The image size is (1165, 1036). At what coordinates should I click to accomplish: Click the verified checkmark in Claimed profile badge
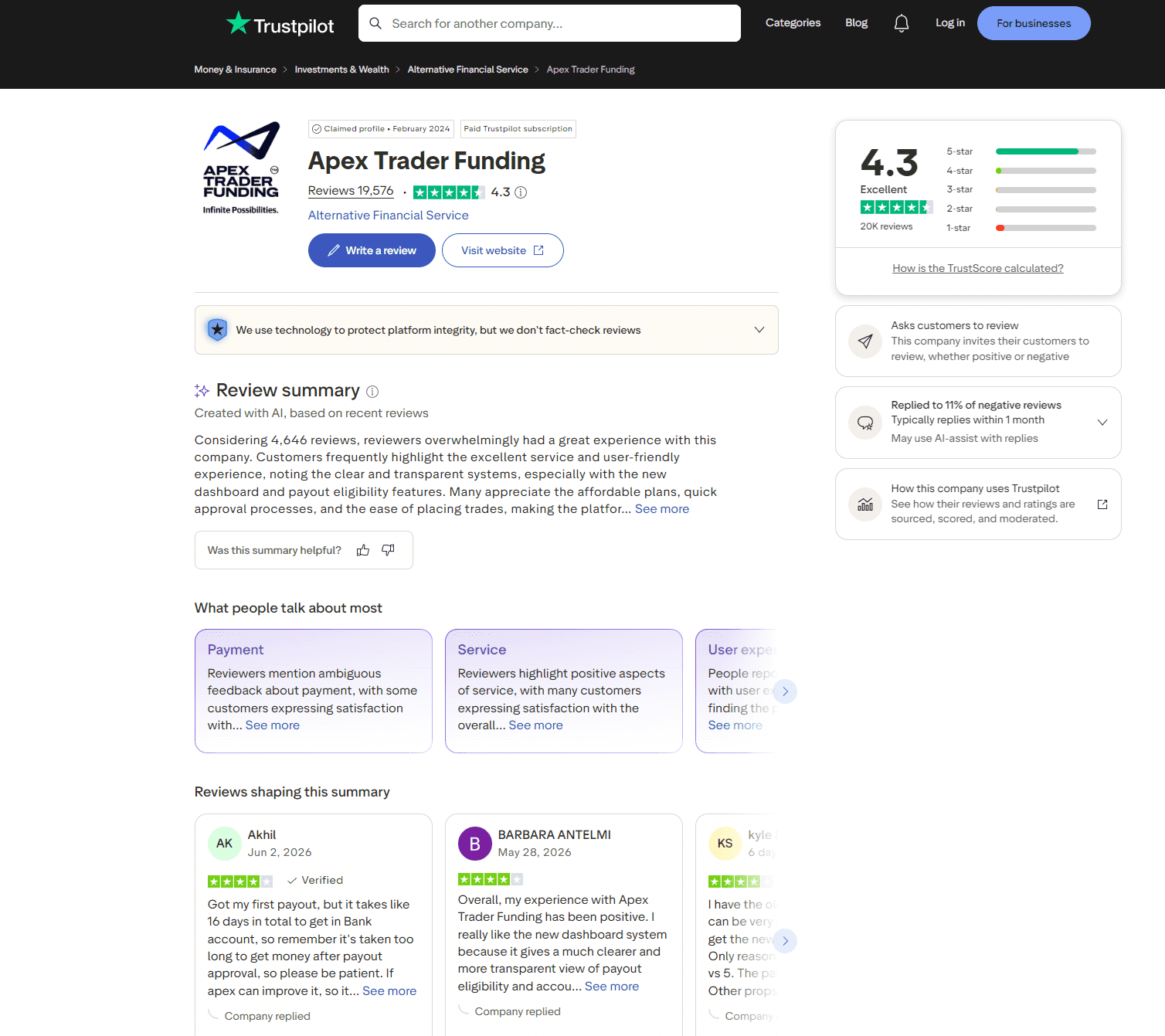(x=317, y=129)
